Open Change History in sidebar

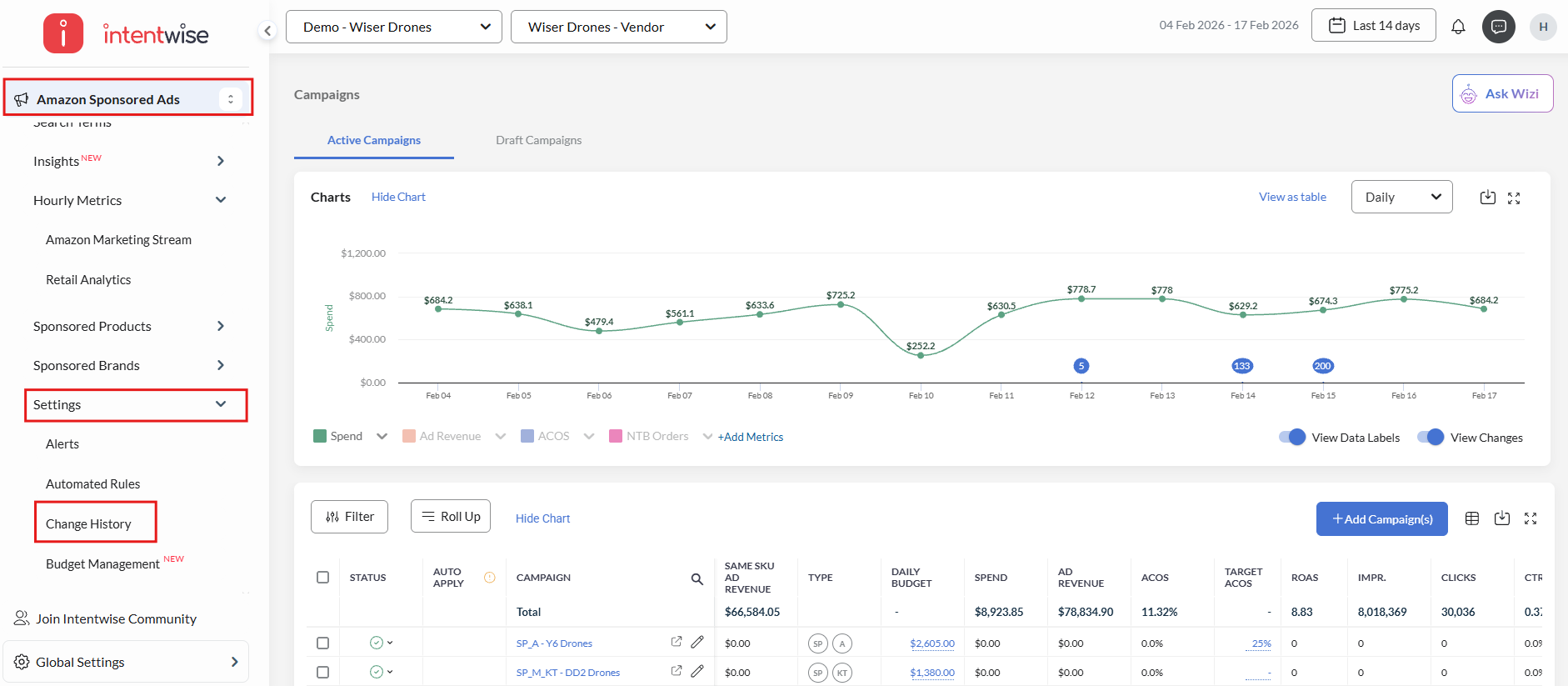pos(88,523)
